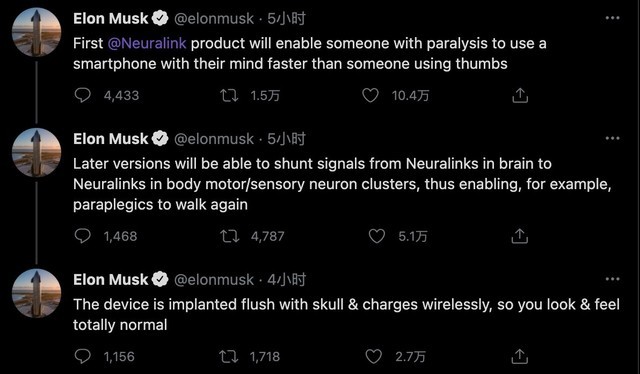Reply to the tweet with 1,156 comments

pos(83,356)
